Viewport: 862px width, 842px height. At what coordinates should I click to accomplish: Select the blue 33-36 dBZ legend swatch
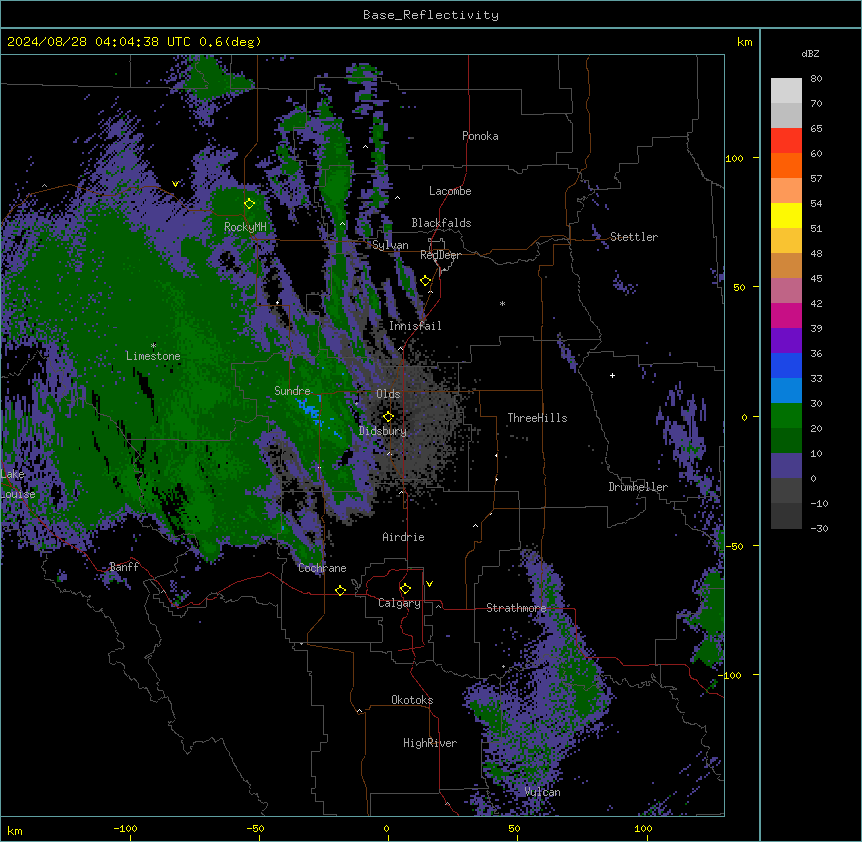[786, 365]
